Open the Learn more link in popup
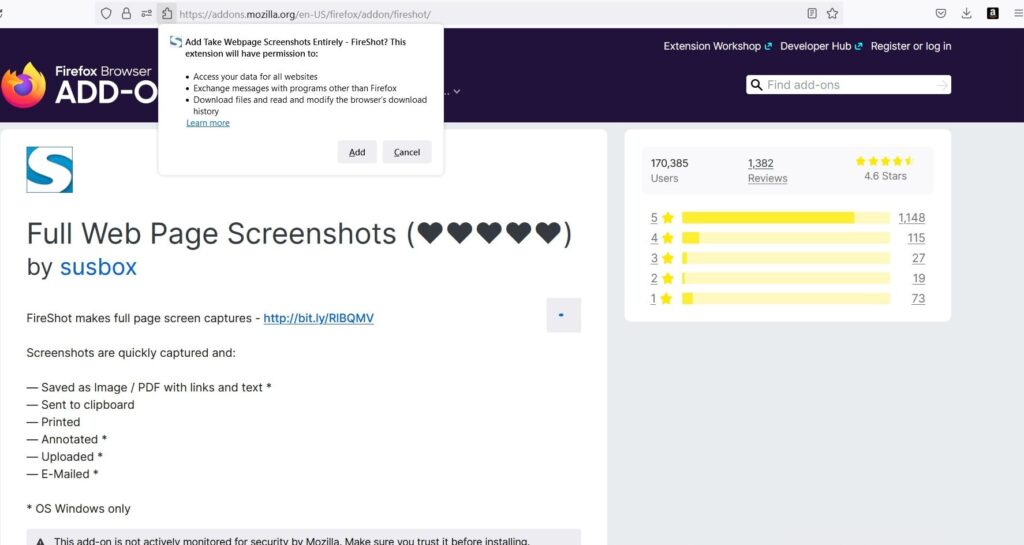 (208, 123)
